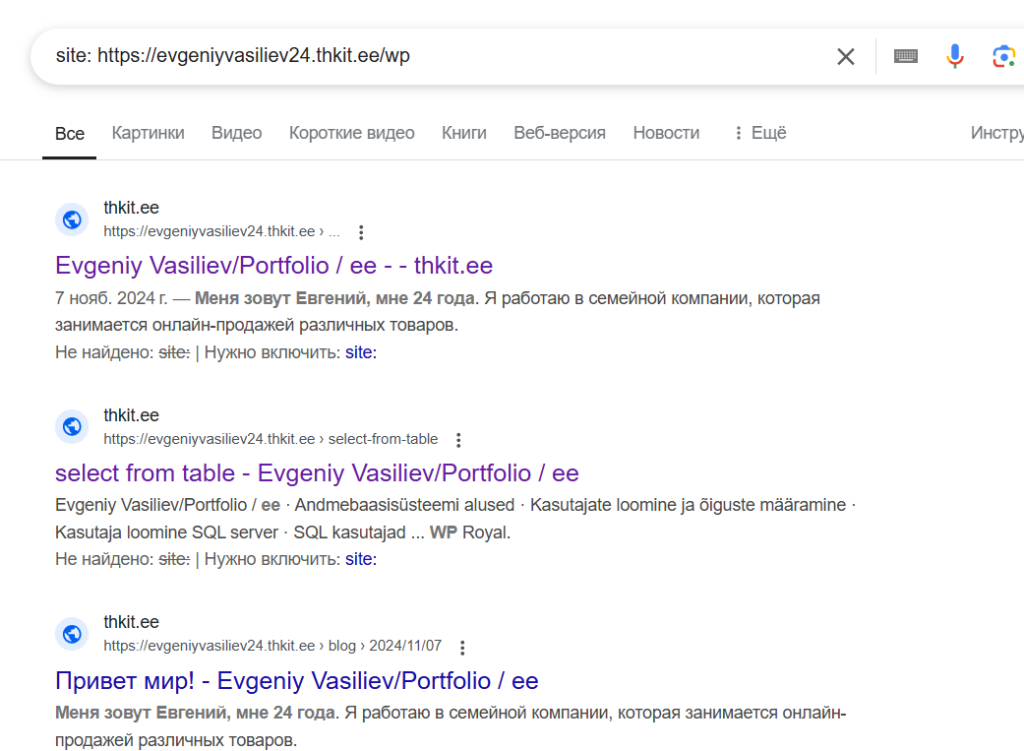The width and height of the screenshot is (1024, 751).
Task: Click the globe favicon of the blog result
Action: tap(72, 633)
